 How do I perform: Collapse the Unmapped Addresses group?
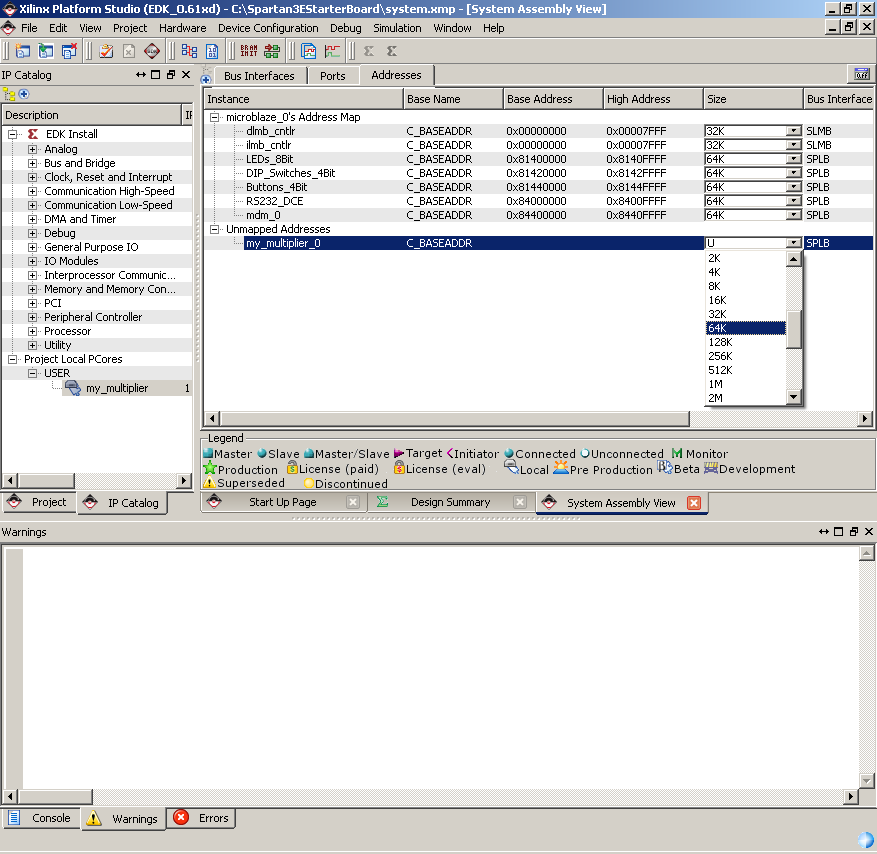(x=214, y=229)
